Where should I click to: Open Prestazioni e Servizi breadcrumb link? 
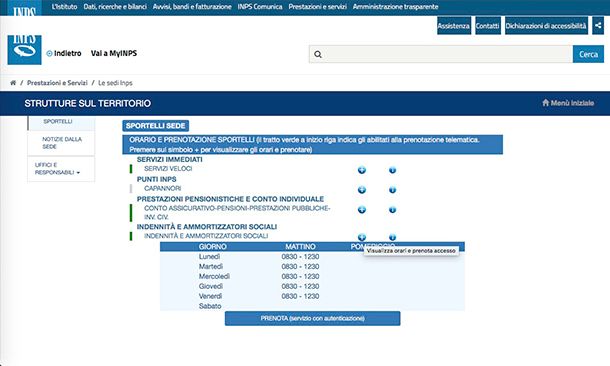pos(57,83)
